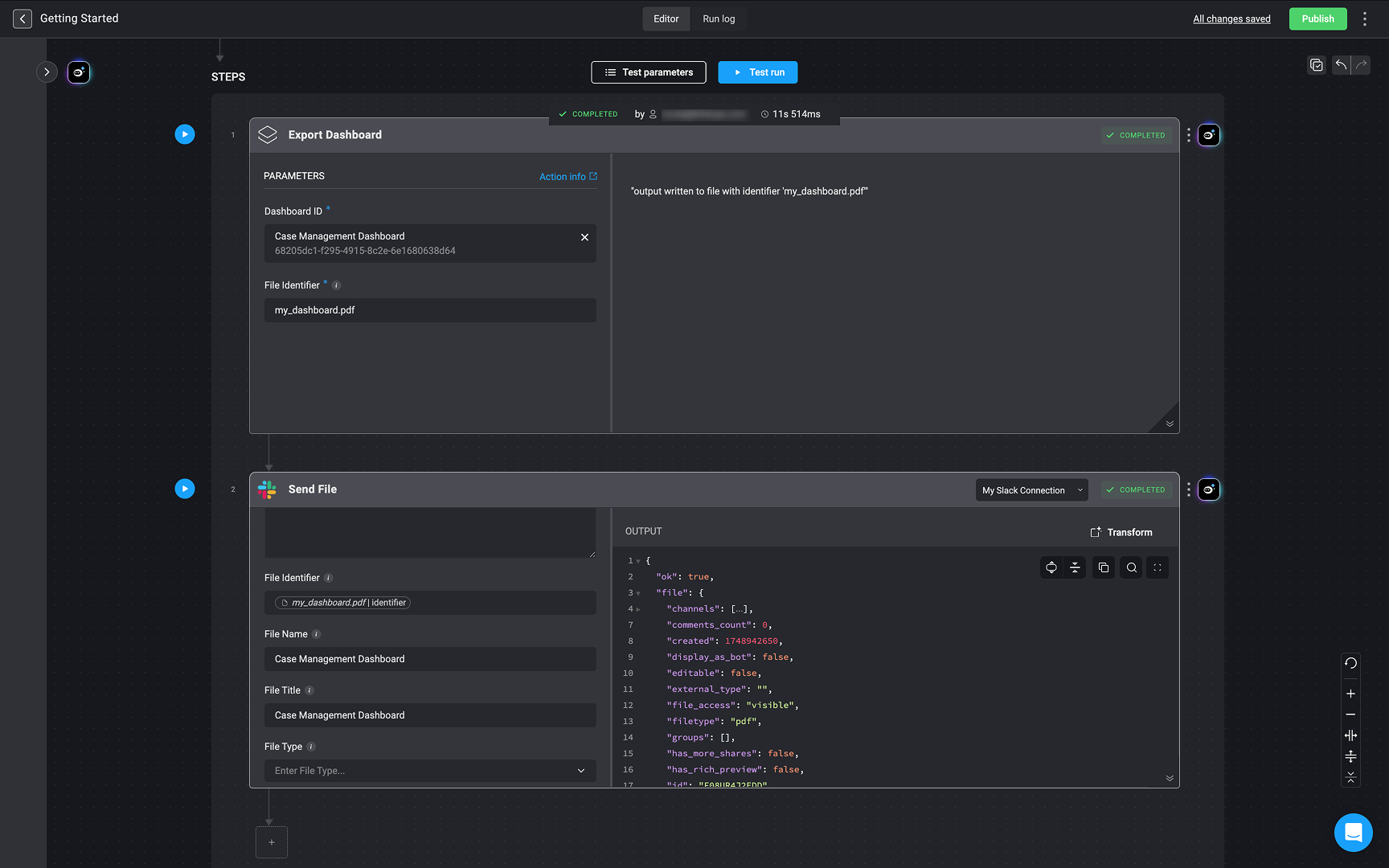
Task: Expand Send File output panel chevron
Action: 1170,778
